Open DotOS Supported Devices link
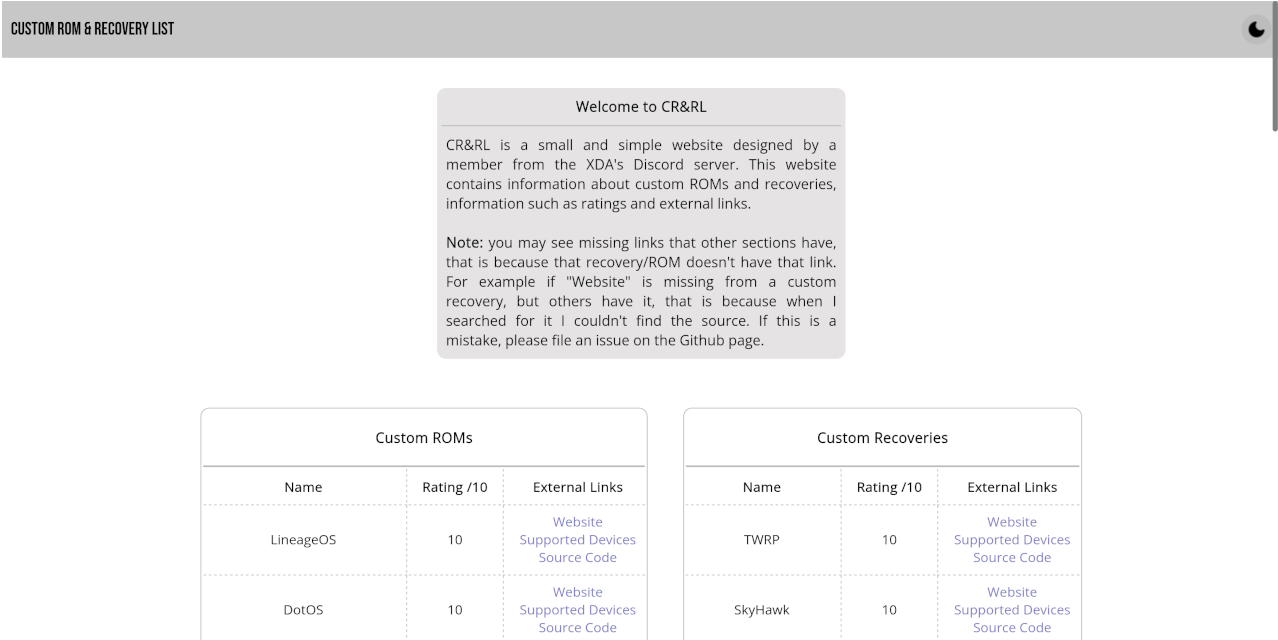Image resolution: width=1278 pixels, height=640 pixels. 578,610
